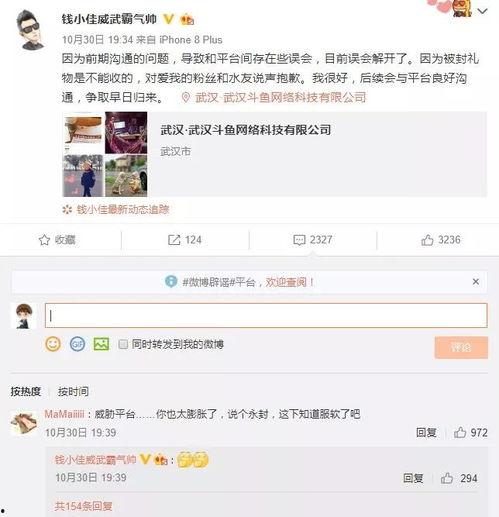Screen dimensions: 499x517
Task: Expand the post options chevron at top right
Action: click(482, 11)
